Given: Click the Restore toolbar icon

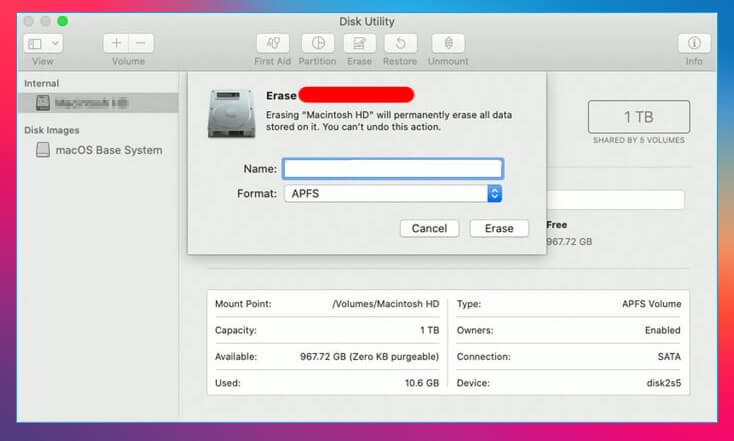Looking at the screenshot, I should click(x=400, y=43).
